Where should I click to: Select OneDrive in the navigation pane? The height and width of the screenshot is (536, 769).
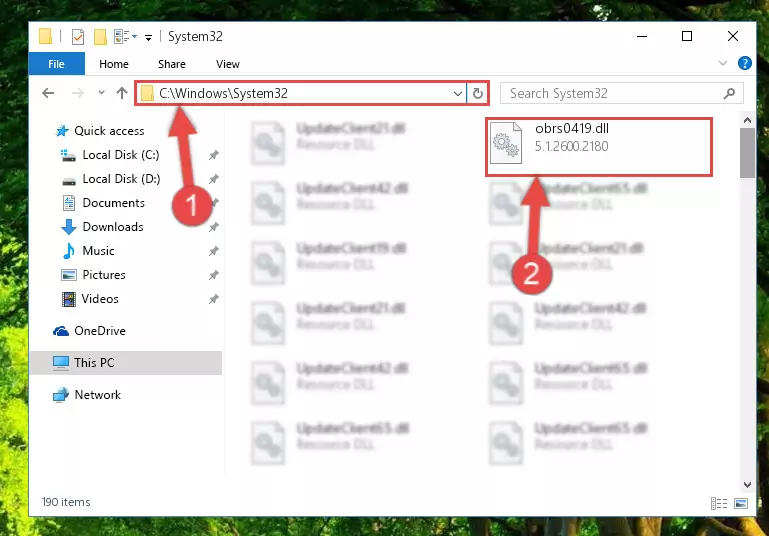pos(89,331)
